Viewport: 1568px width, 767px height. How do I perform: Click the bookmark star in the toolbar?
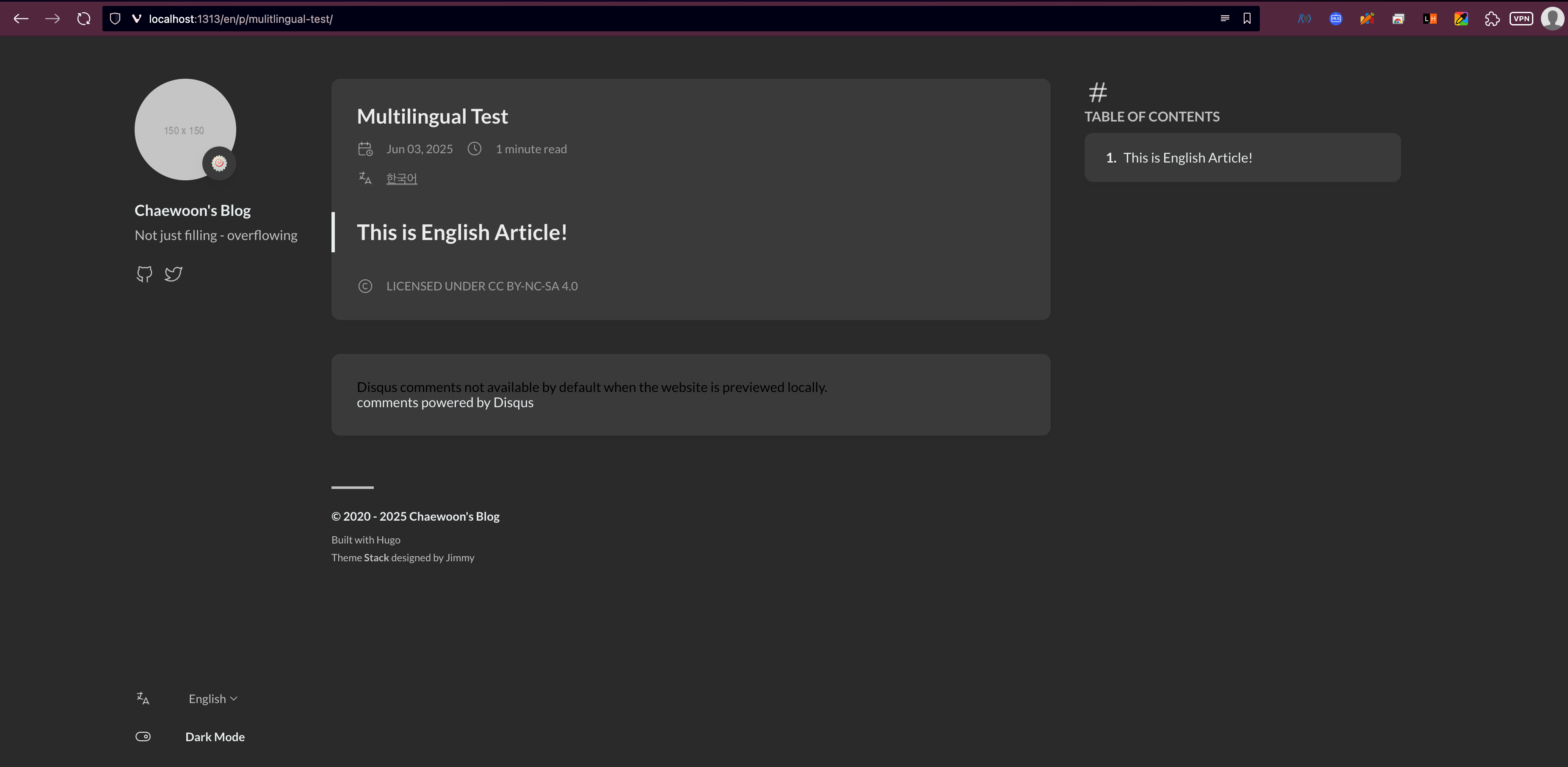coord(1247,18)
